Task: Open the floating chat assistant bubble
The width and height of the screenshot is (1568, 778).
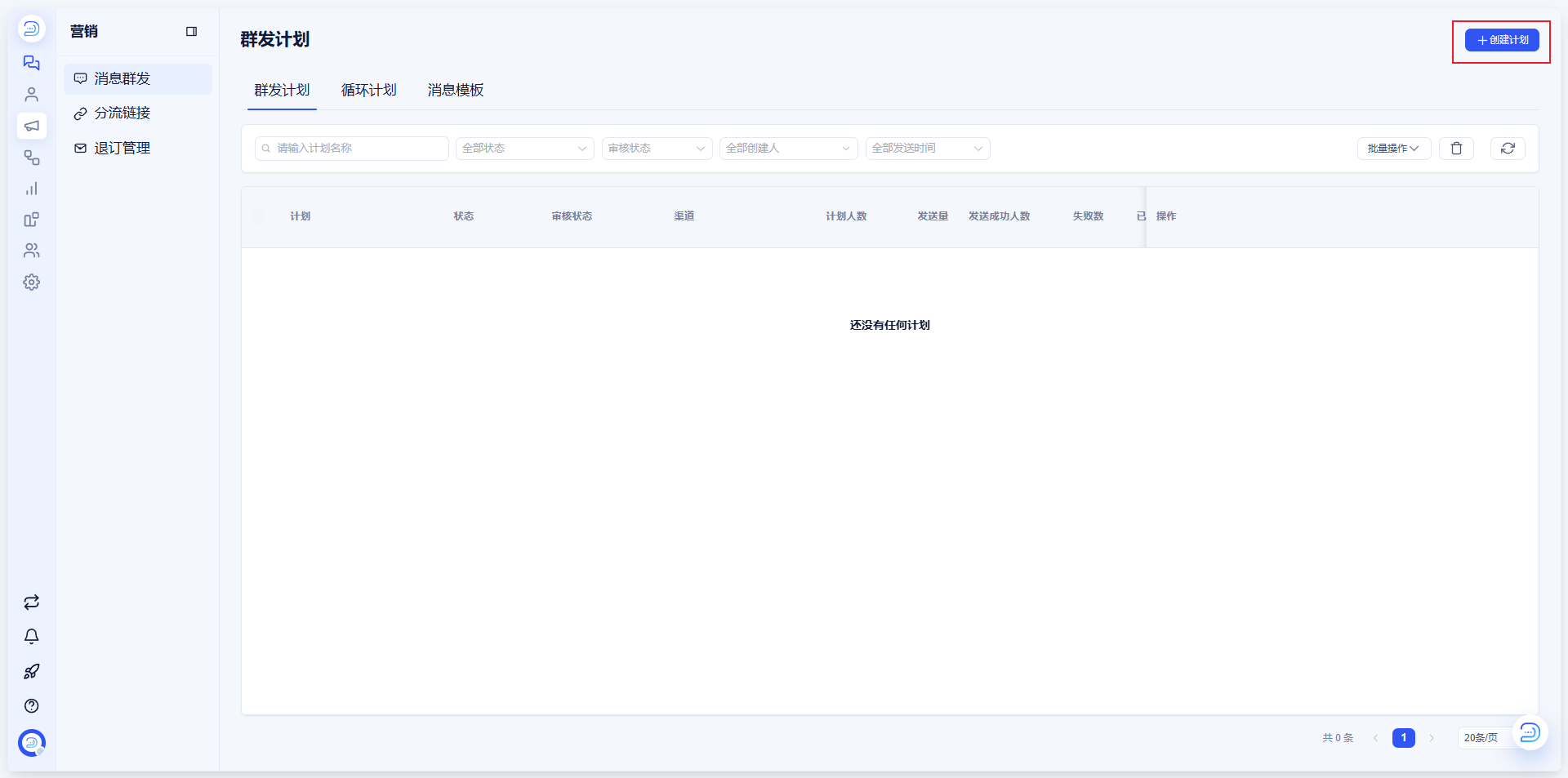Action: [x=1530, y=732]
